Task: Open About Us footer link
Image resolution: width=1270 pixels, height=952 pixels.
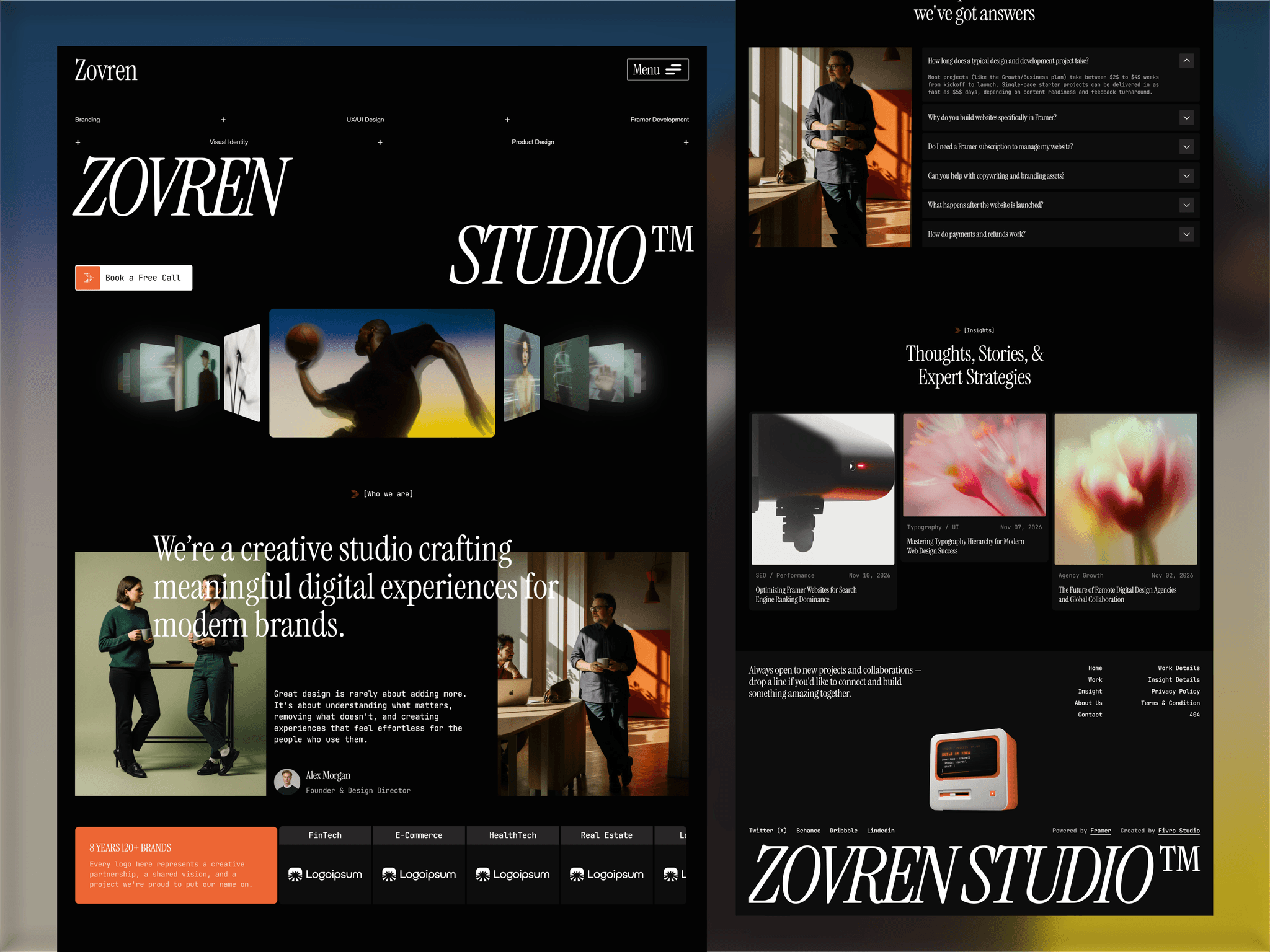Action: point(1088,703)
